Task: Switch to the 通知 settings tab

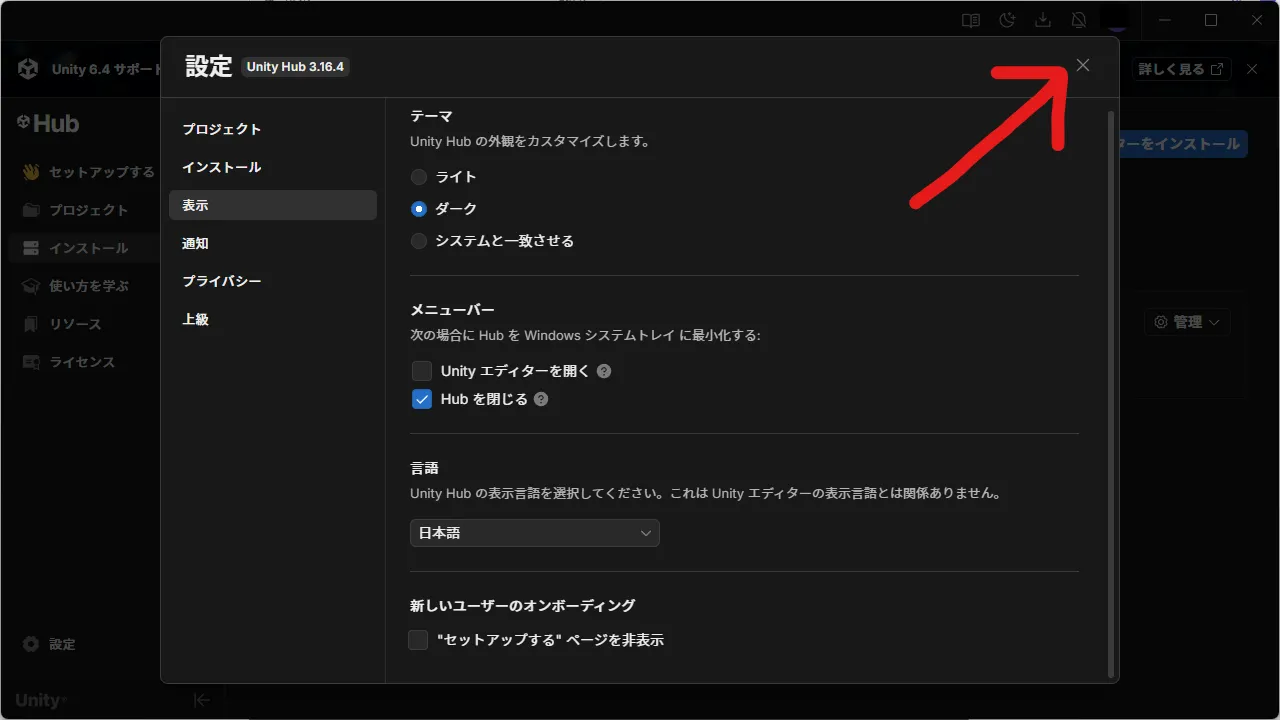Action: (196, 243)
